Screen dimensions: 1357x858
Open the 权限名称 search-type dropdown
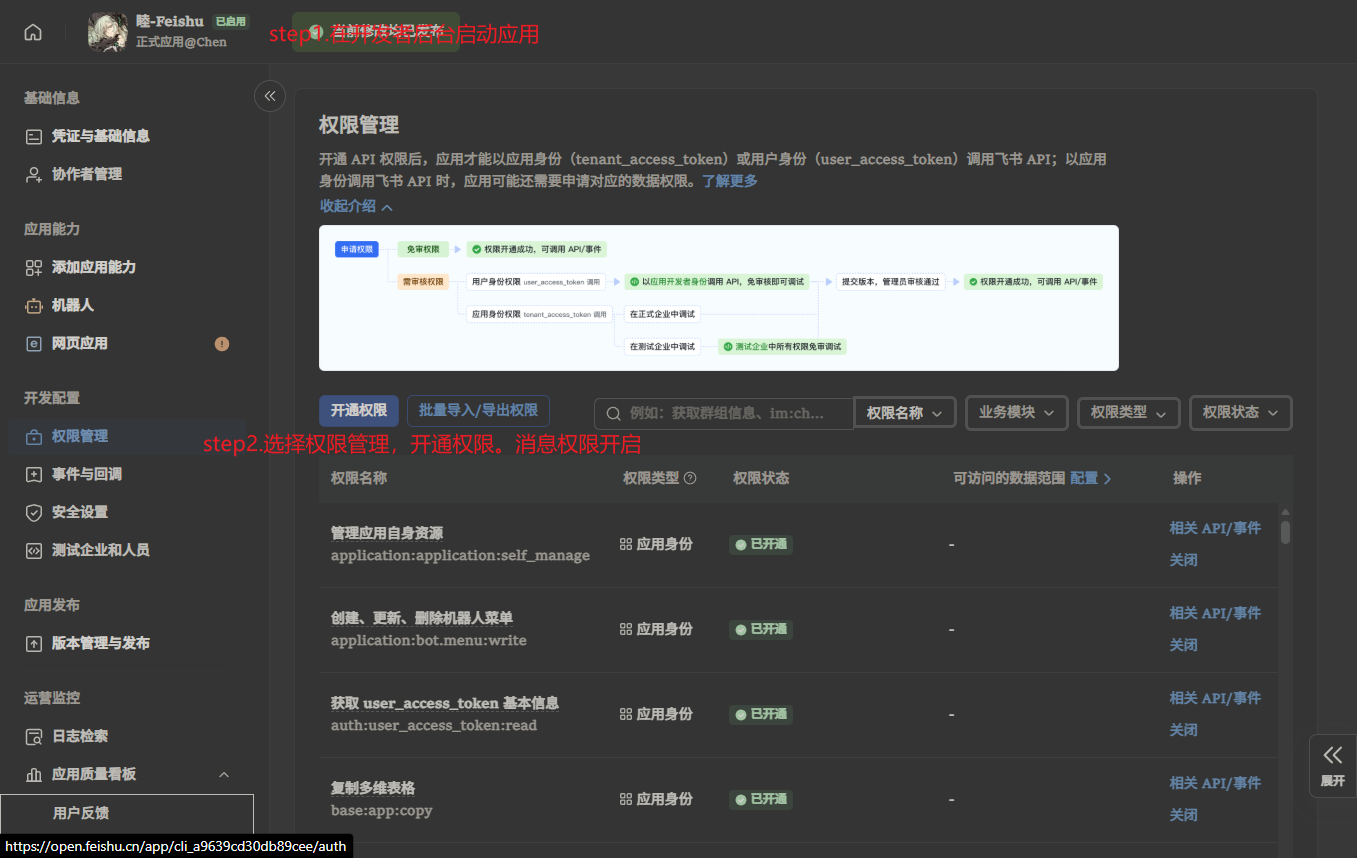pyautogui.click(x=905, y=413)
